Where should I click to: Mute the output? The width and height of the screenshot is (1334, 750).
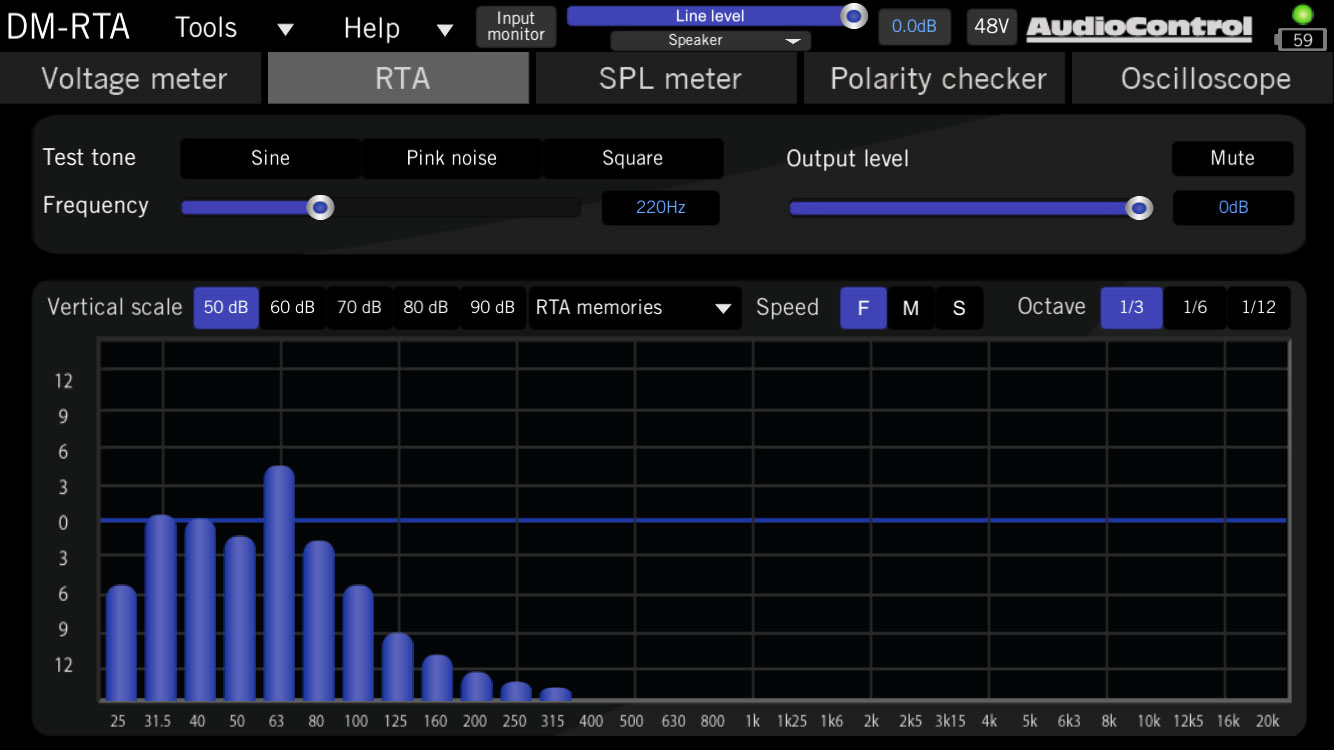[1232, 158]
